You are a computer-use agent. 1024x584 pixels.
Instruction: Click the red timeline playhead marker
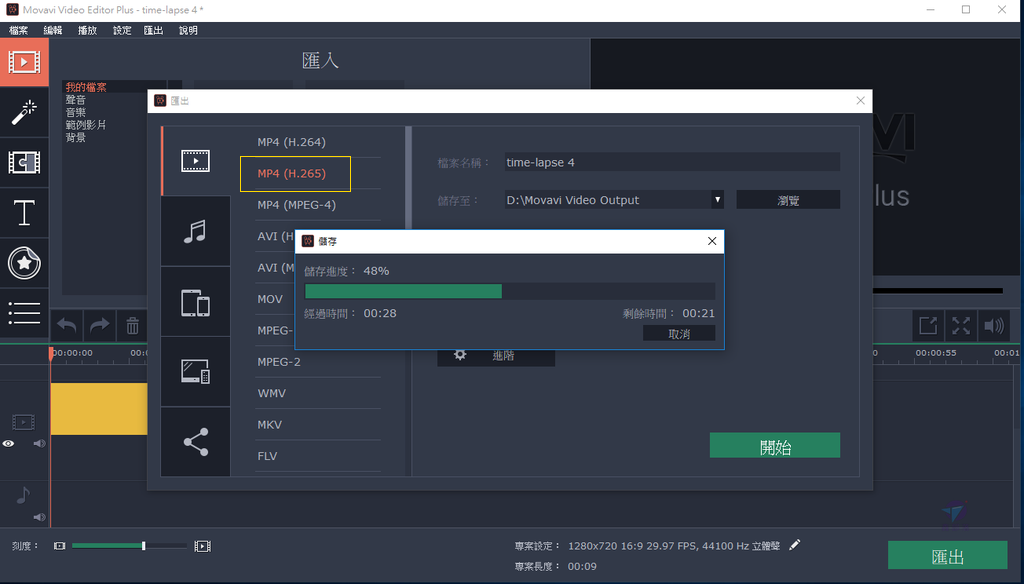51,353
